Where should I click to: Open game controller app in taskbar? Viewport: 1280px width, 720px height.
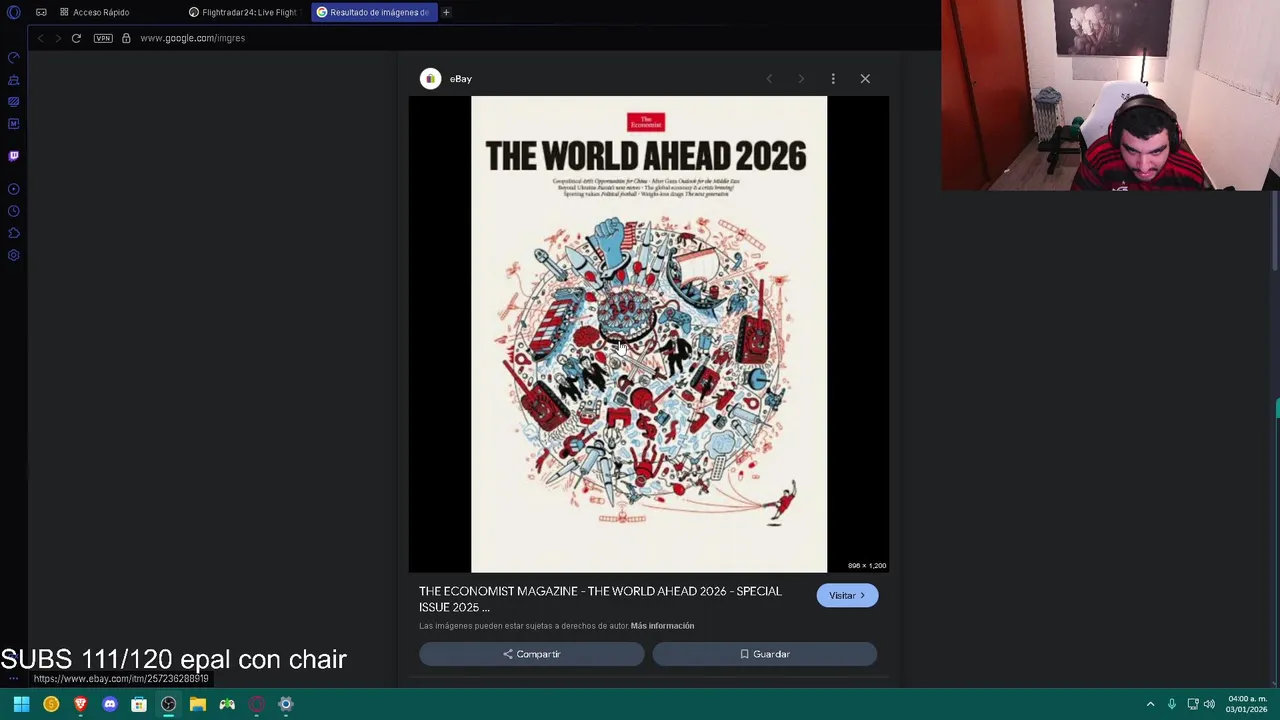[227, 704]
